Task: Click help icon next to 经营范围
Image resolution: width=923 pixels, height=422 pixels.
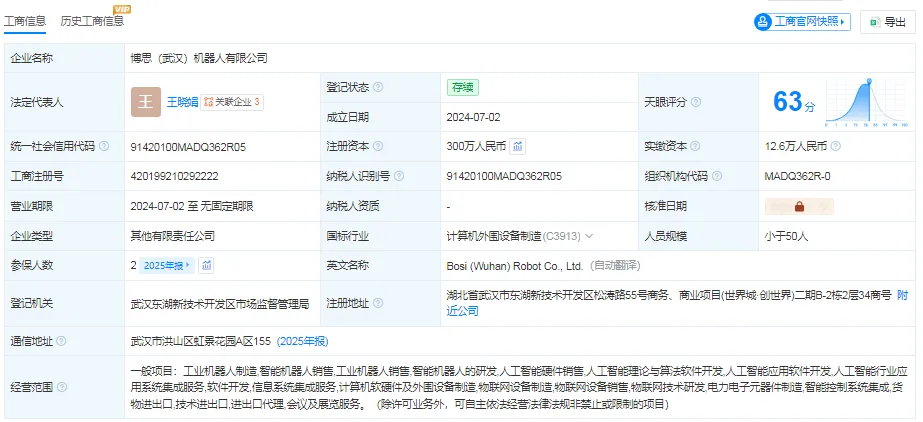Action: coord(62,387)
